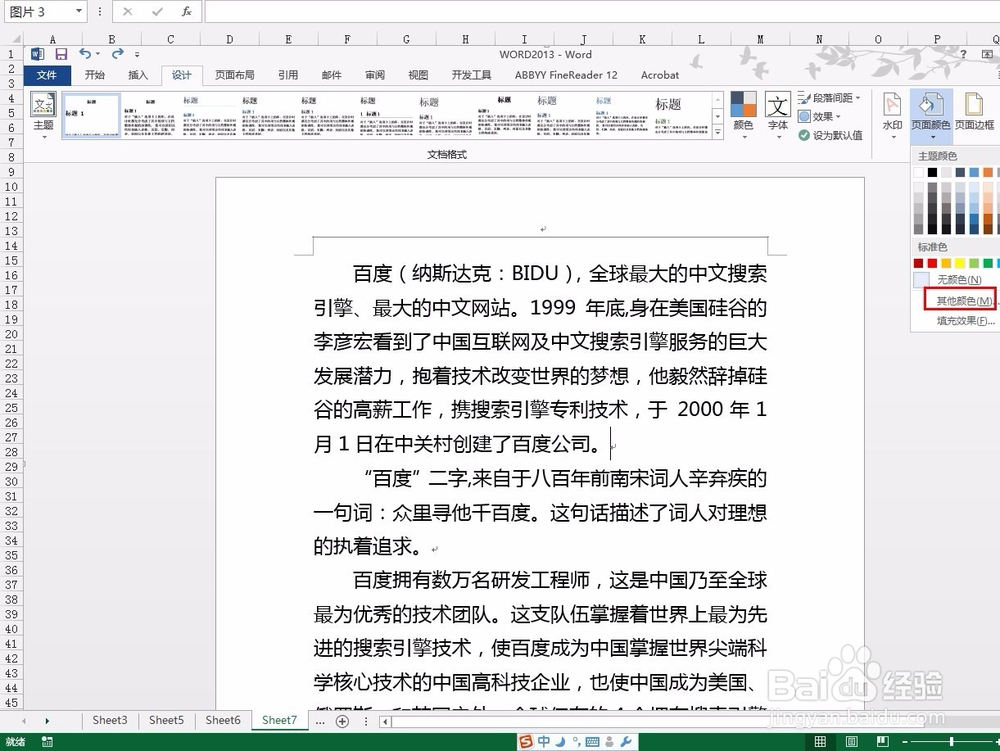This screenshot has width=1000, height=751.
Task: Select row header 10
Action: coord(11,187)
